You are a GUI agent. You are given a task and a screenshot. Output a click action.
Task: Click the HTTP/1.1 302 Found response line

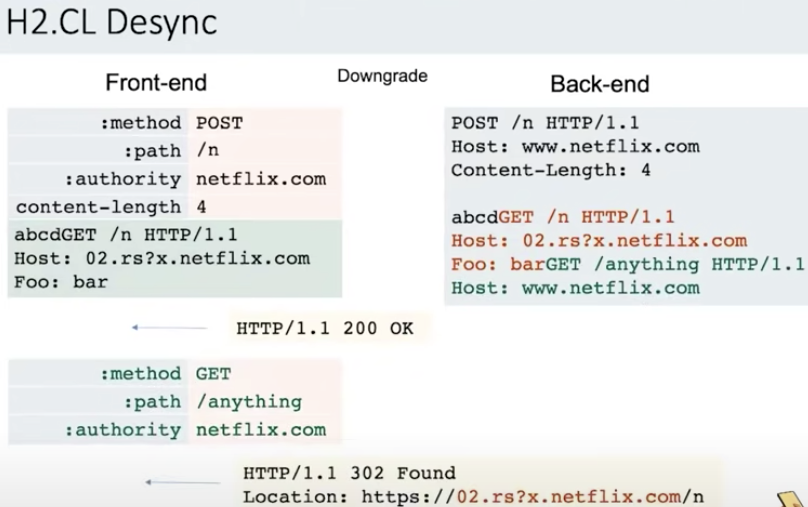coord(349,473)
